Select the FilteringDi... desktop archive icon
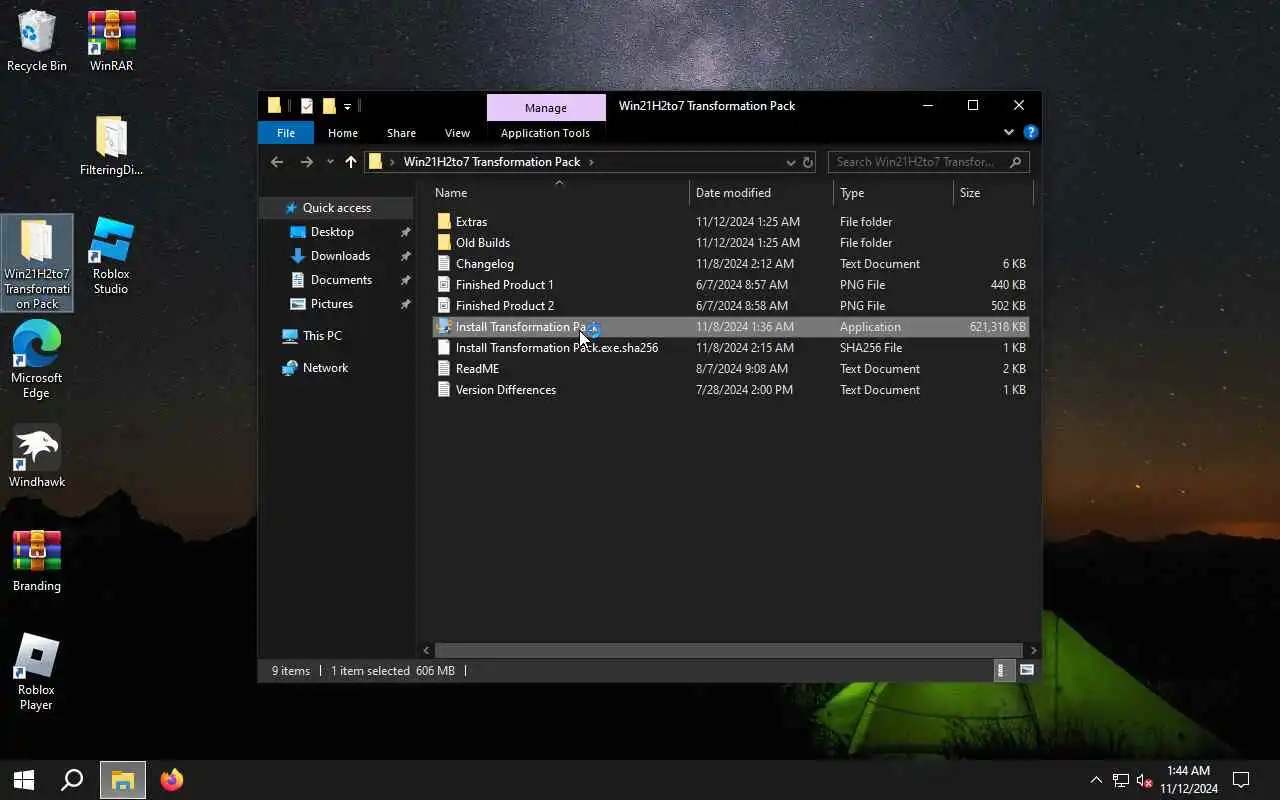 (111, 145)
